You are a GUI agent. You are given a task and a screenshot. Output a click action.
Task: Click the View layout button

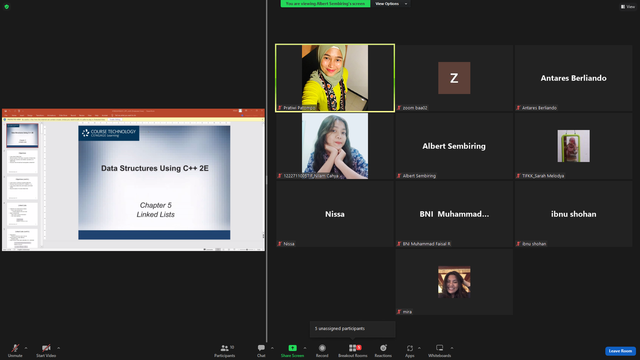click(628, 7)
